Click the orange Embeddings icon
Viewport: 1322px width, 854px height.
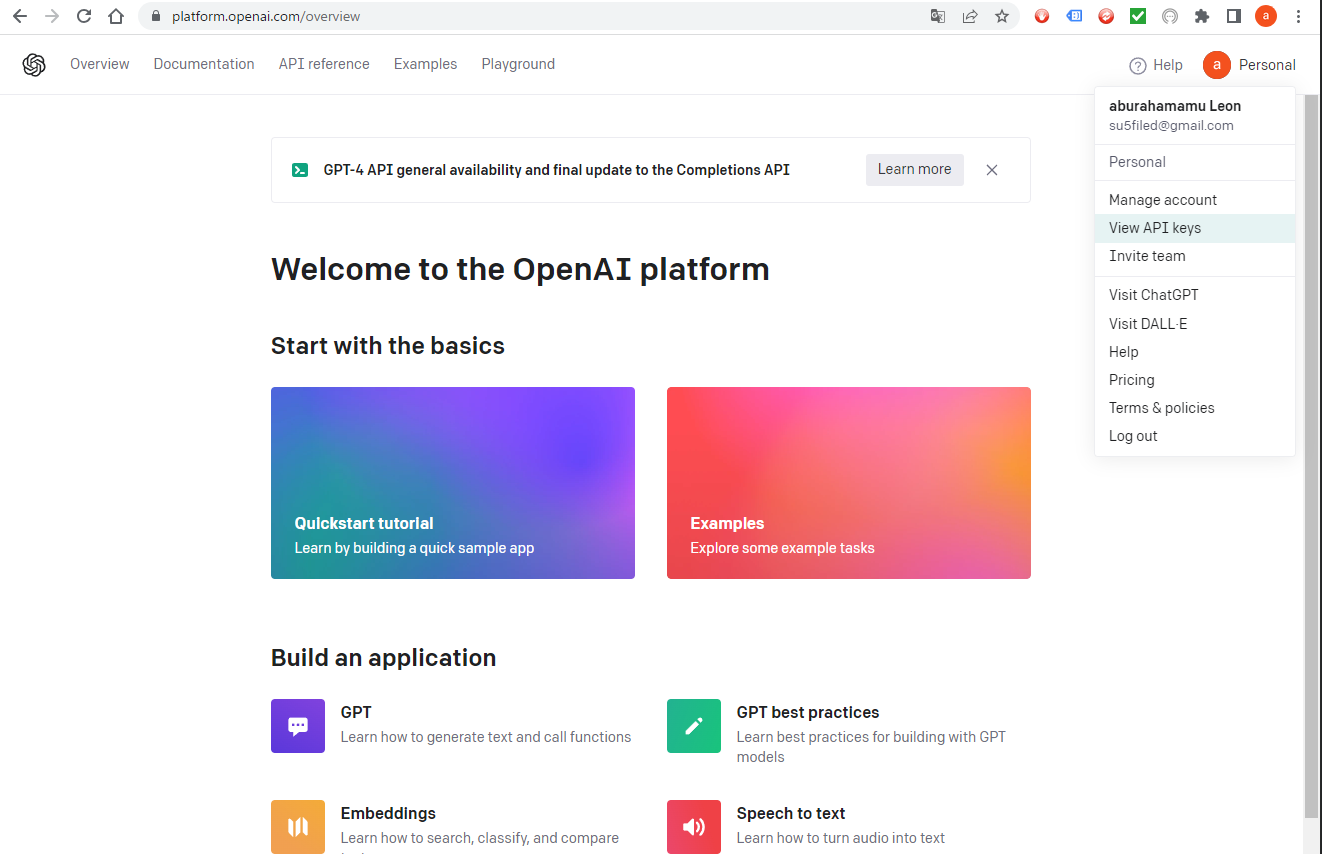point(298,826)
